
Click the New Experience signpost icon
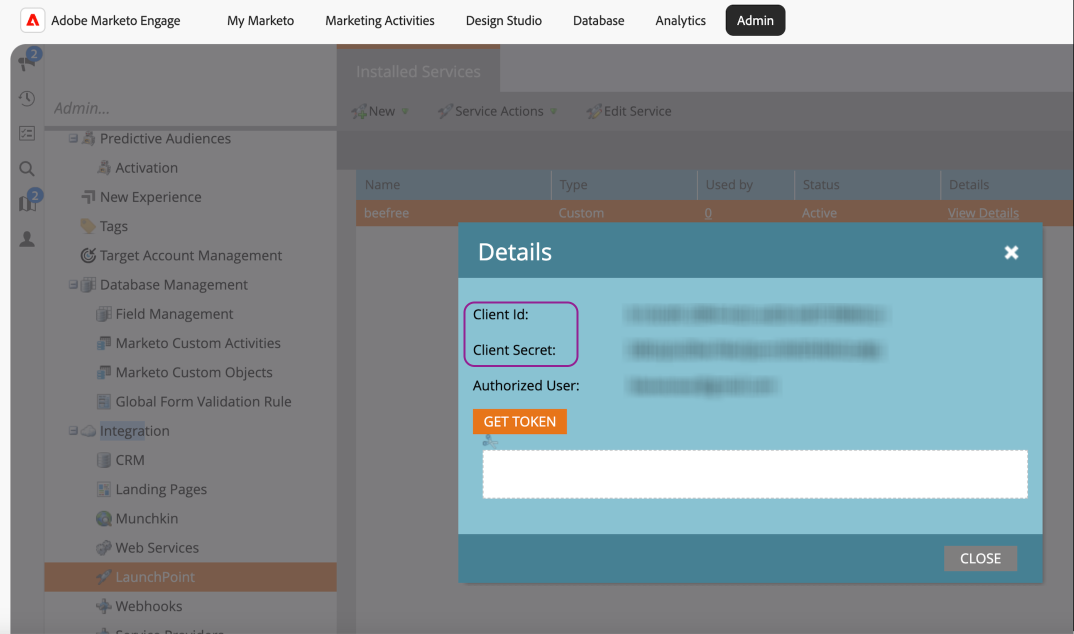(88, 197)
